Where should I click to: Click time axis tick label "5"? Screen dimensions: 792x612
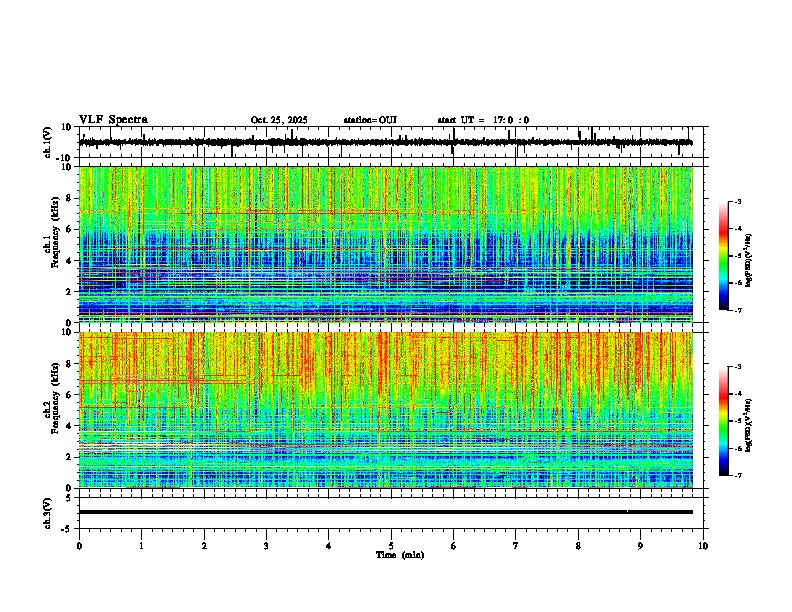[x=391, y=546]
